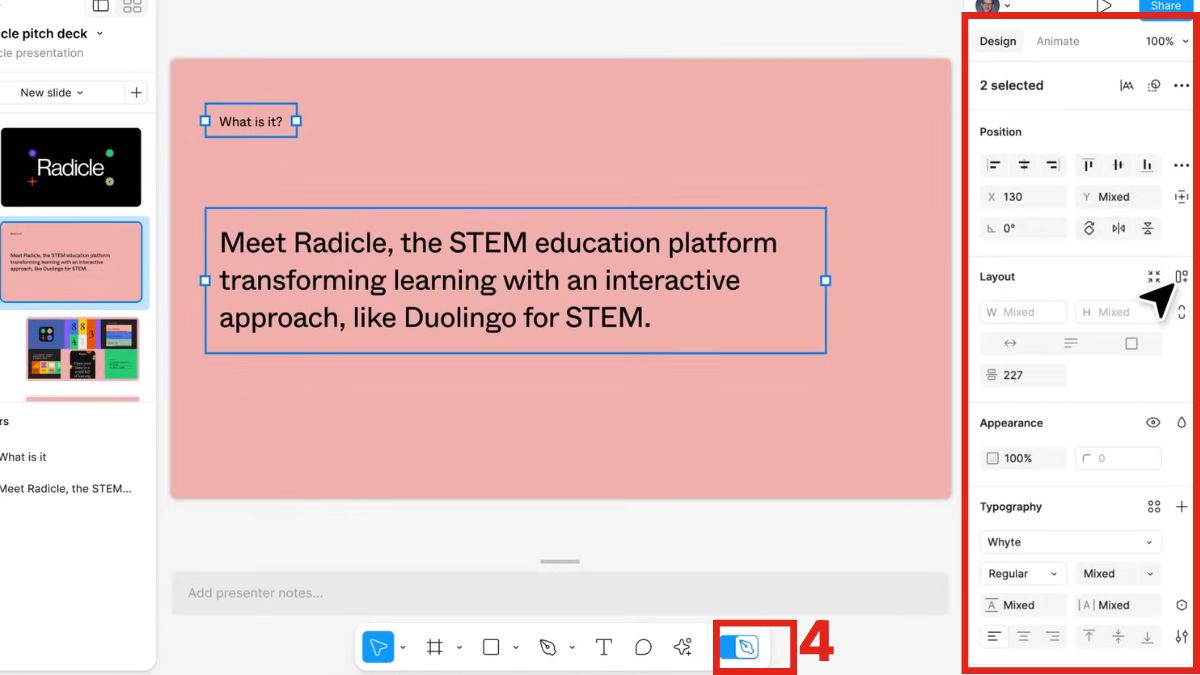1200x675 pixels.
Task: Open text styles icon in Typography
Action: pos(1154,507)
